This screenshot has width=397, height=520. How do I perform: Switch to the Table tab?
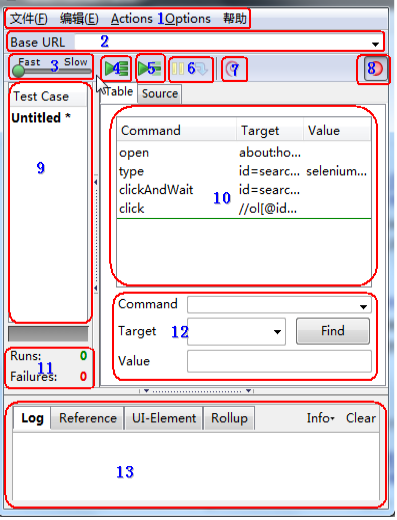118,92
